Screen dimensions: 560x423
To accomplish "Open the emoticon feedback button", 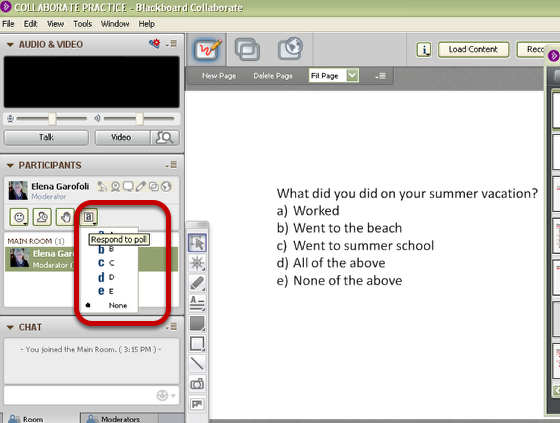I will tap(19, 217).
